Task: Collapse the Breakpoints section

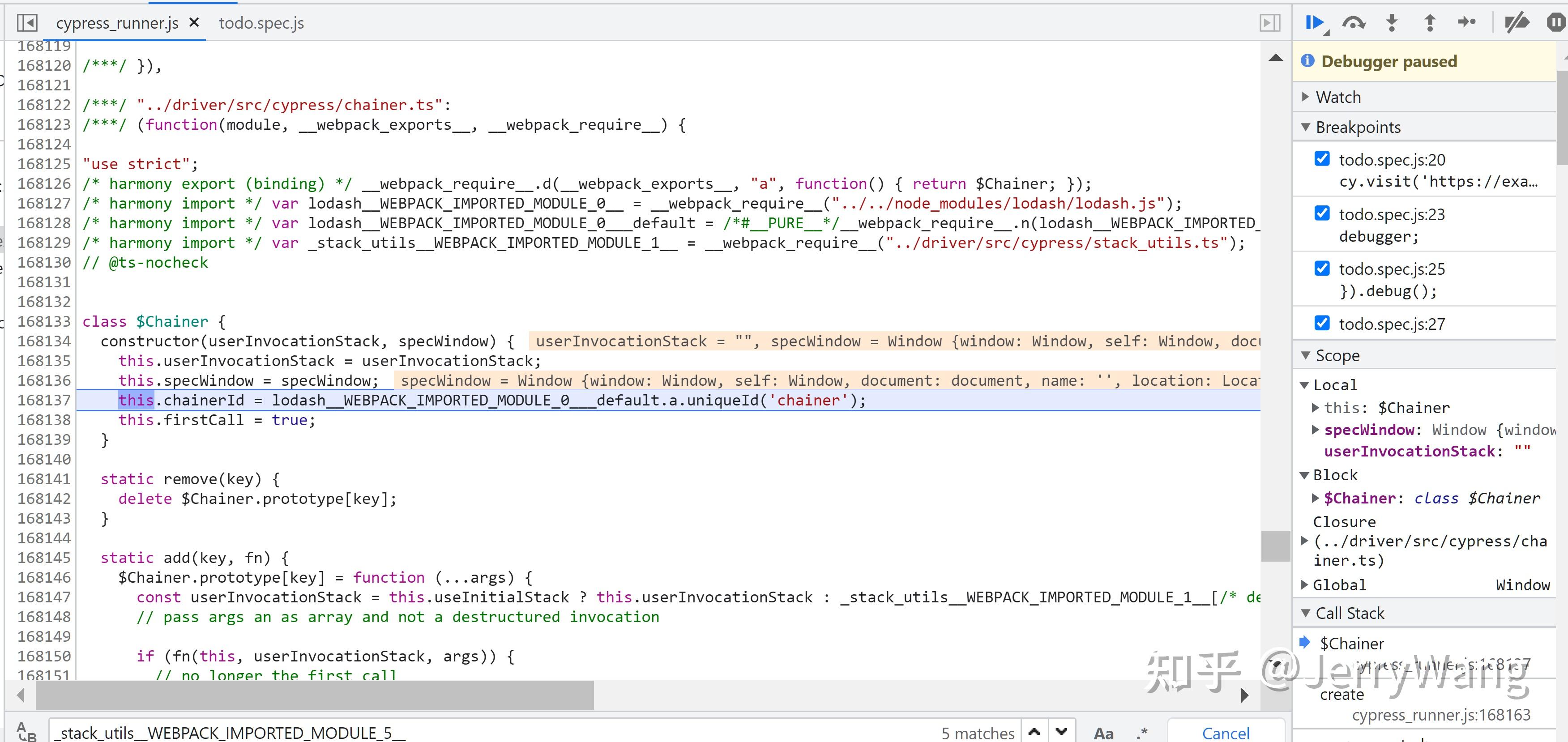Action: pos(1357,127)
